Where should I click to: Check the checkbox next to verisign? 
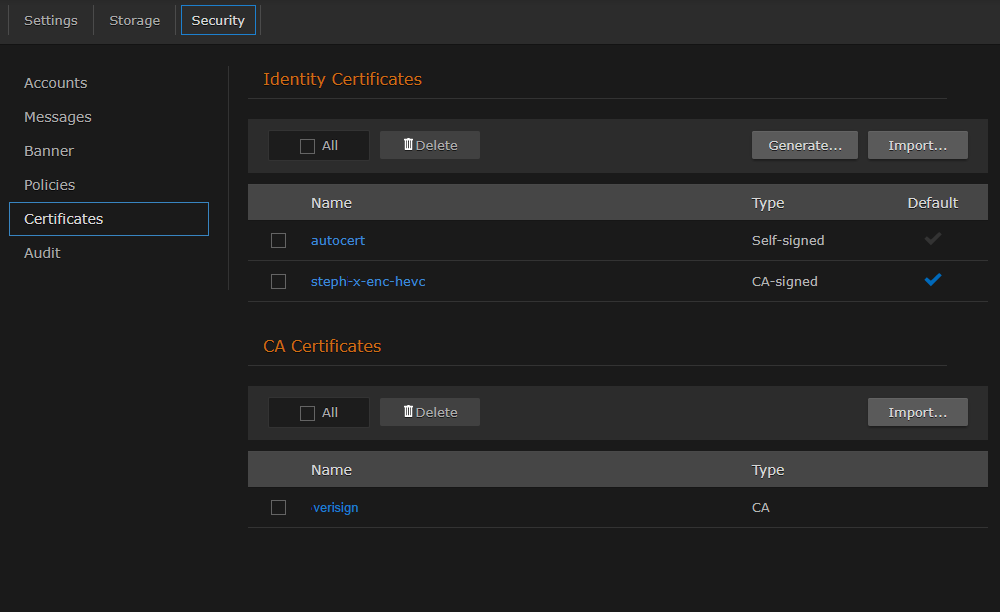click(x=278, y=507)
